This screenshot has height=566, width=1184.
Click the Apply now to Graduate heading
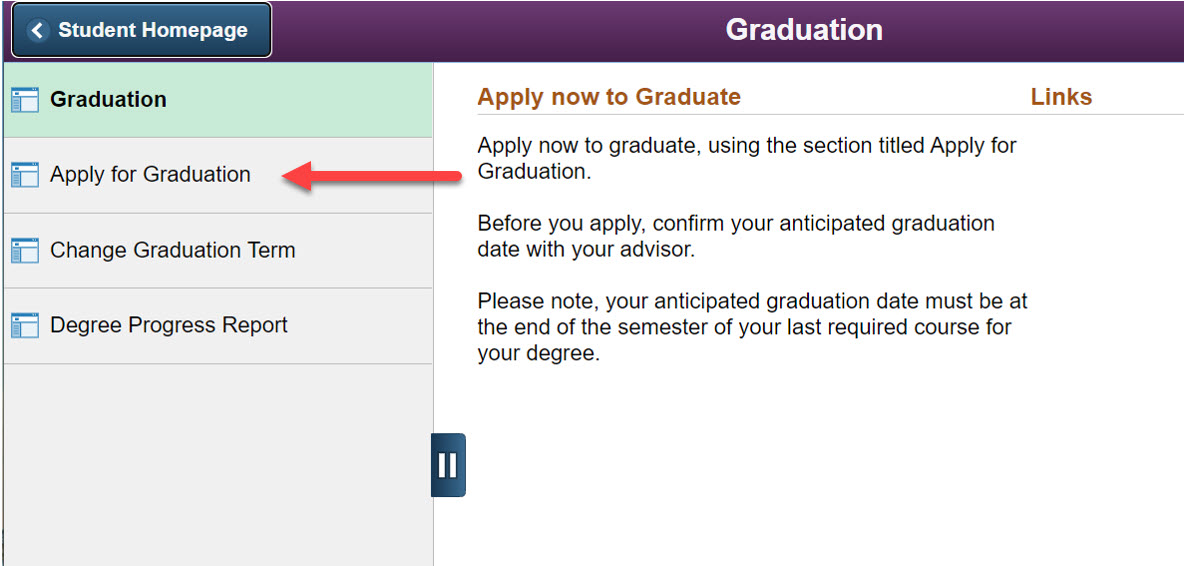click(x=609, y=97)
